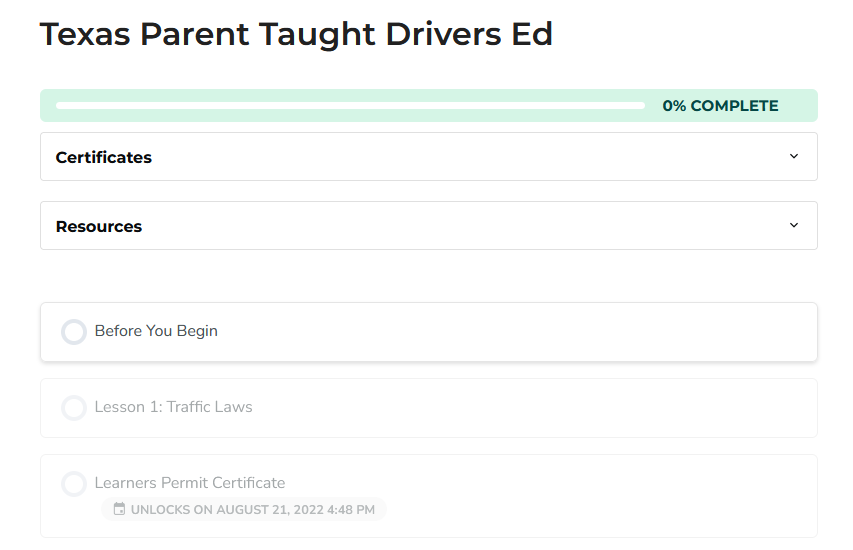The height and width of the screenshot is (550, 853).
Task: Check the Learners Permit Certificate status circle
Action: pyautogui.click(x=74, y=484)
